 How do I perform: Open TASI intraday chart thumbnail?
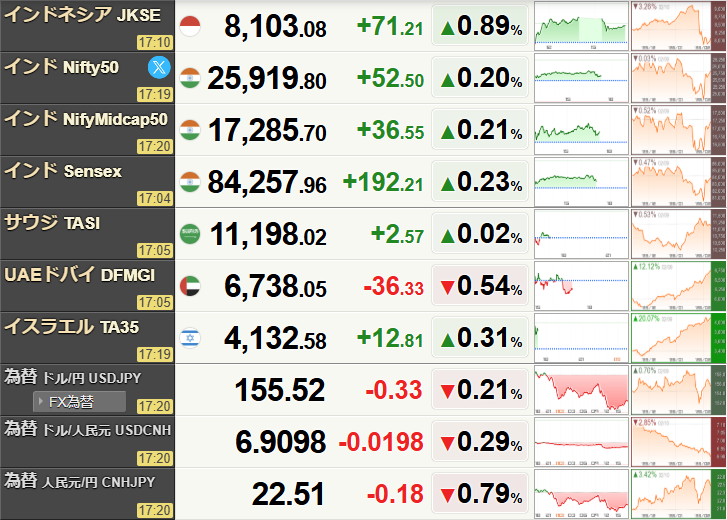coord(581,234)
